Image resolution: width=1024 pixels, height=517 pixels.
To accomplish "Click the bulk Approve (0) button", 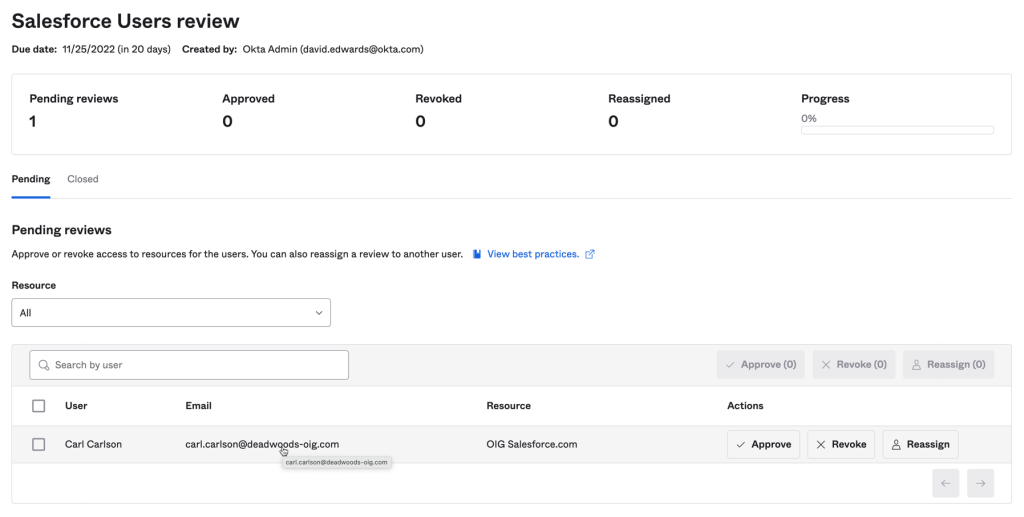I will (761, 365).
